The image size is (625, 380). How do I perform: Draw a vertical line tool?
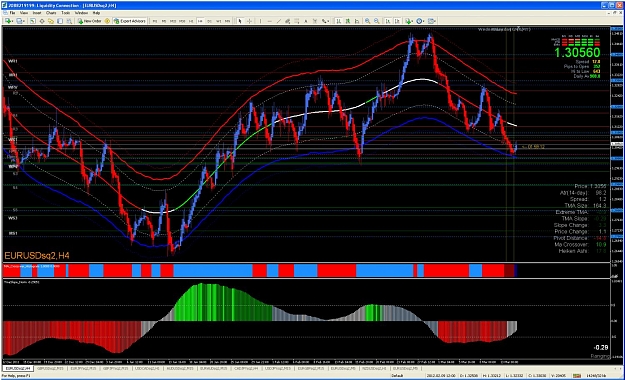coord(260,21)
